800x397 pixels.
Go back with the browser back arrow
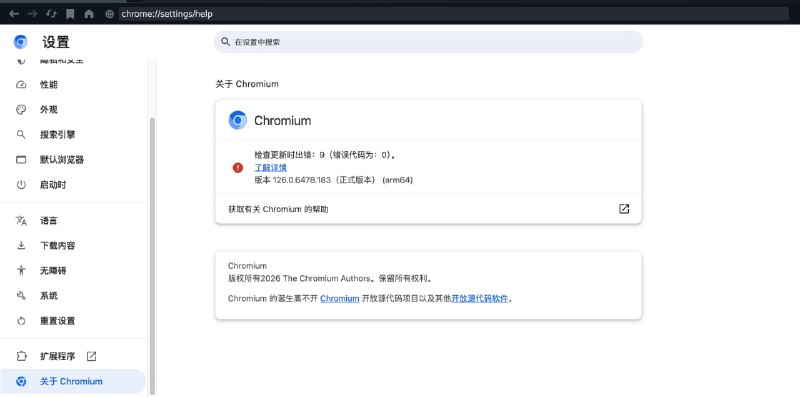(14, 14)
